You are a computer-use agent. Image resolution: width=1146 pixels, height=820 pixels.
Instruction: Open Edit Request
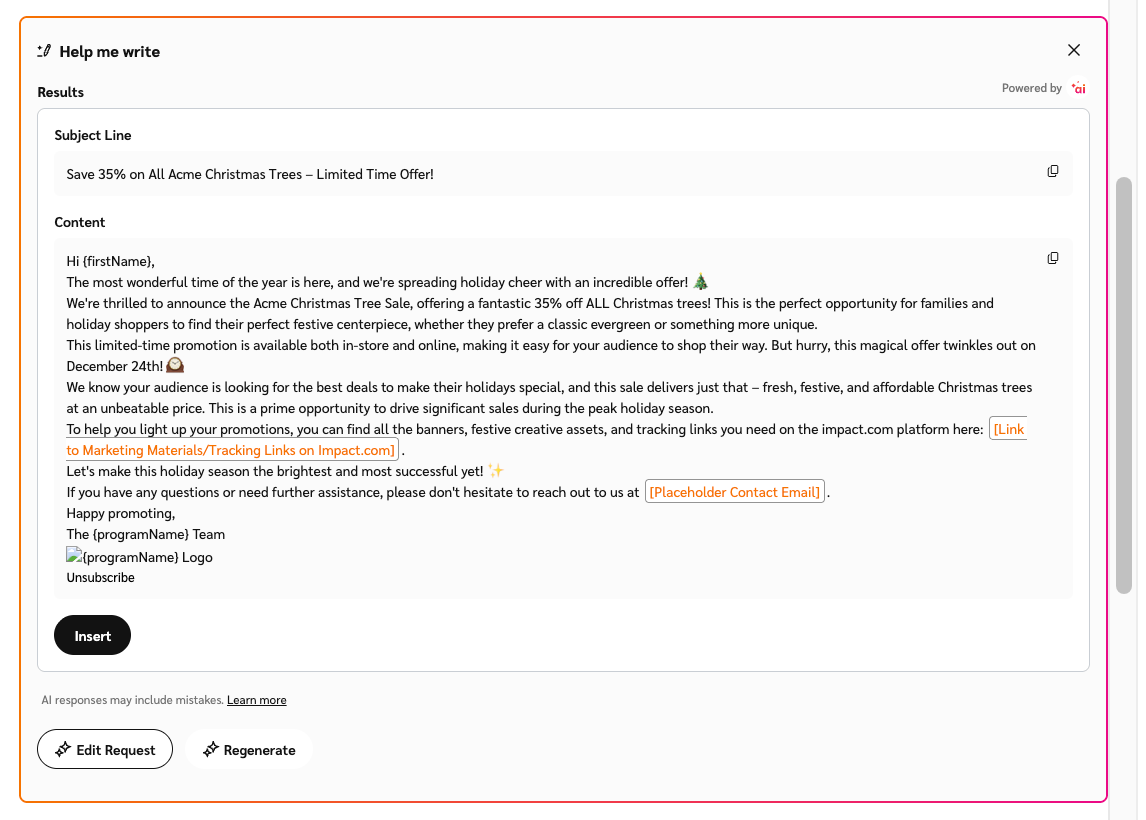[105, 750]
